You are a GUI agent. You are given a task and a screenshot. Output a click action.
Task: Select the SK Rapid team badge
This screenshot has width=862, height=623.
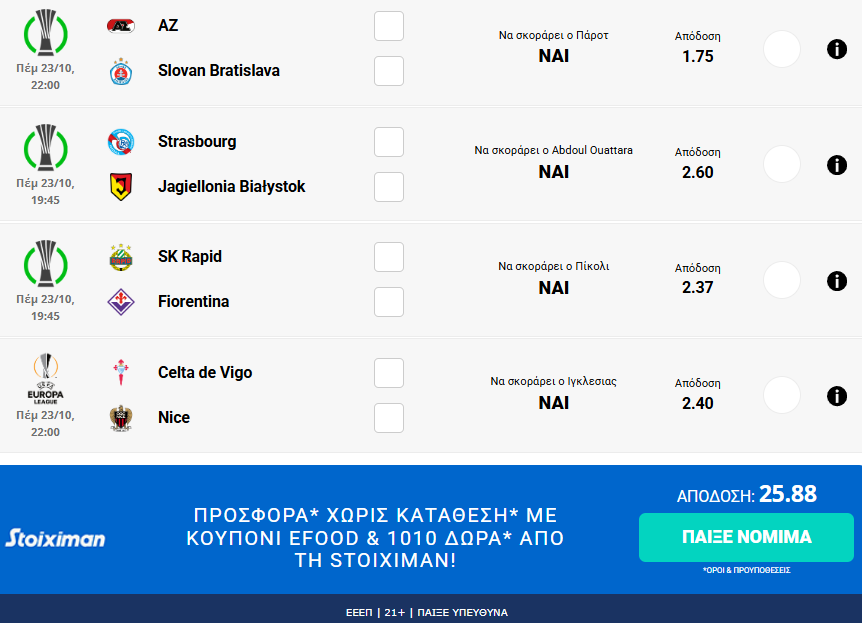pyautogui.click(x=123, y=257)
